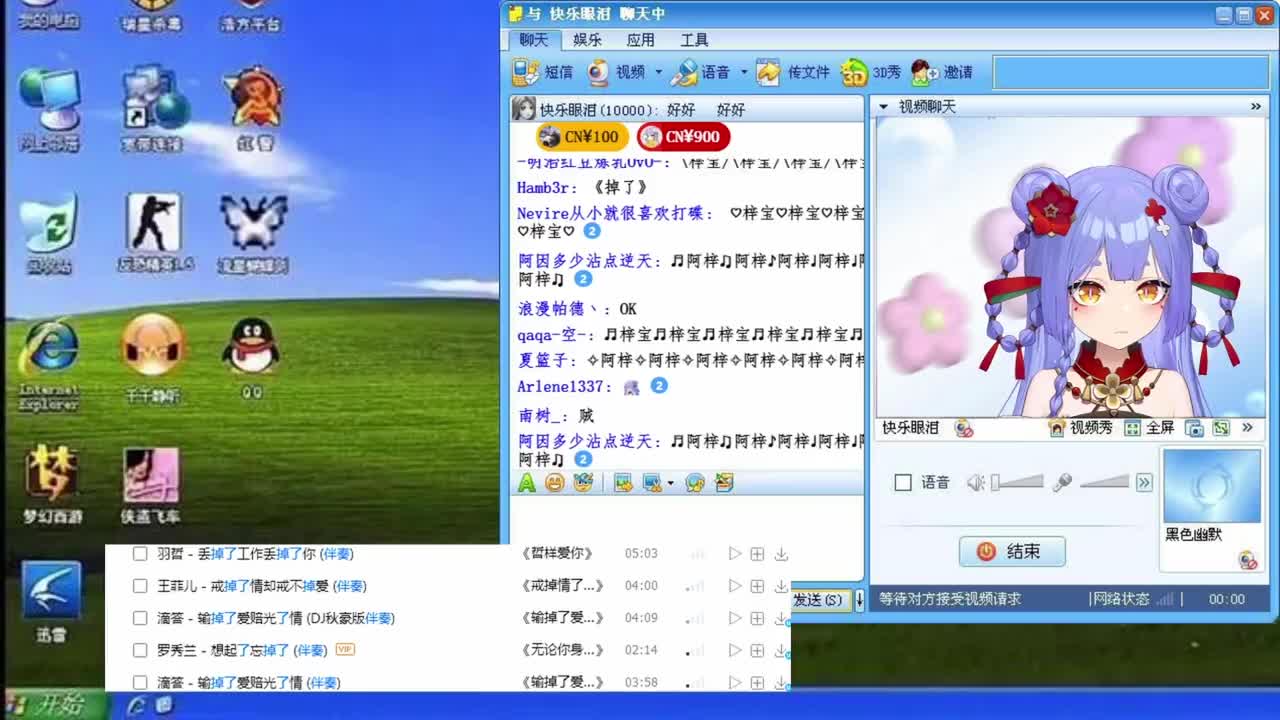
Task: Open the 工具 tab
Action: pyautogui.click(x=694, y=40)
